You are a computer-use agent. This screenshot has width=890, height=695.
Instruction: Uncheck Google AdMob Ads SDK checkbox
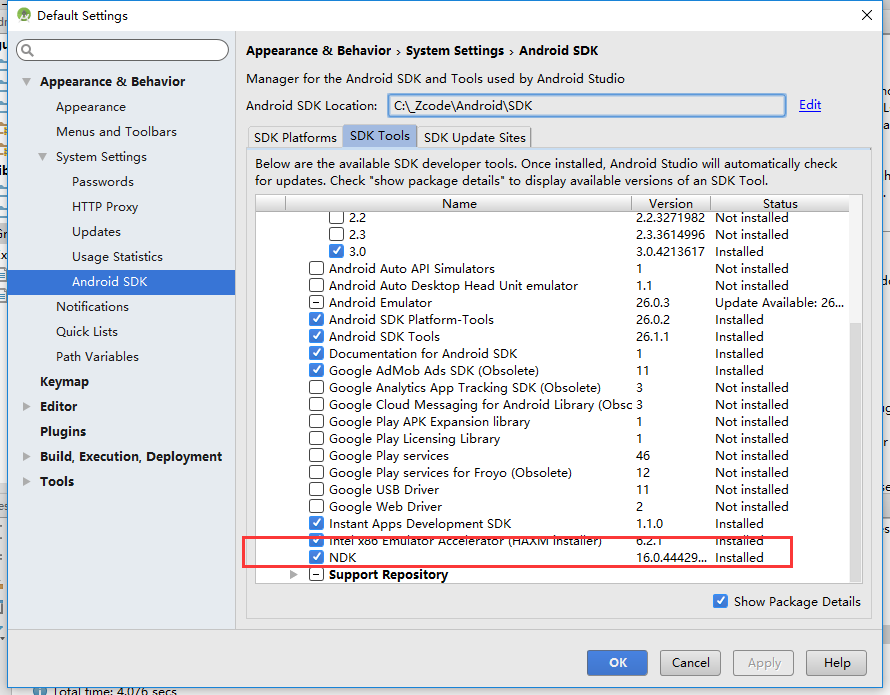316,370
